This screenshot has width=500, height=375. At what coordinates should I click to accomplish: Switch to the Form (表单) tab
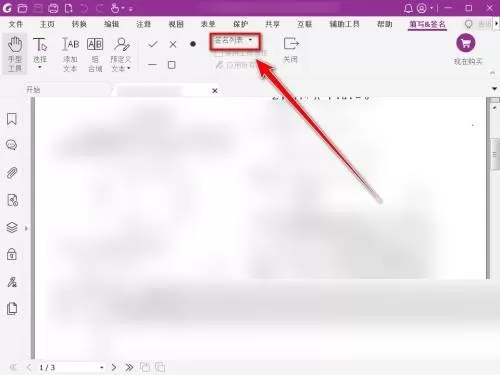(208, 24)
